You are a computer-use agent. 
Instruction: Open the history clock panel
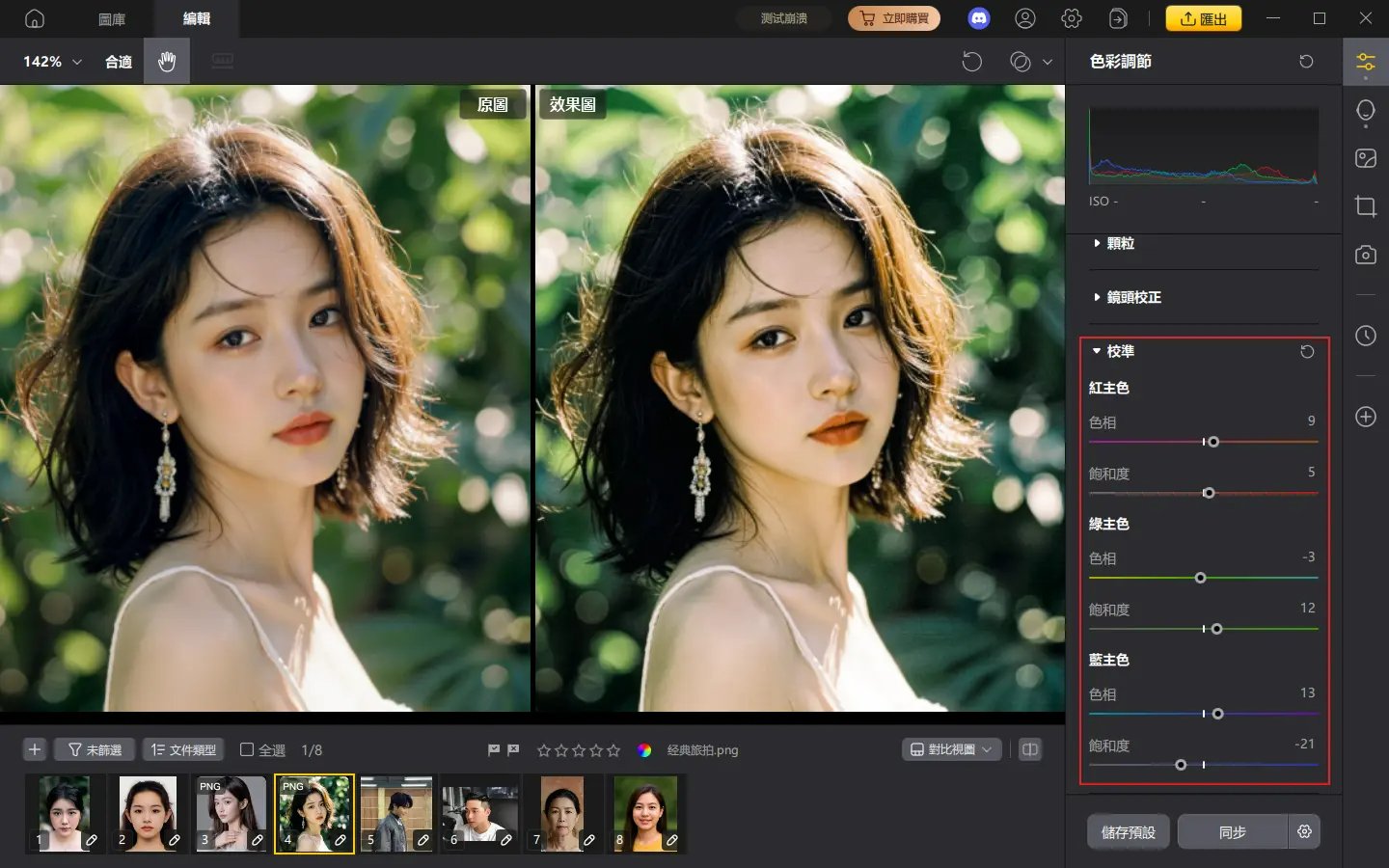point(1365,336)
